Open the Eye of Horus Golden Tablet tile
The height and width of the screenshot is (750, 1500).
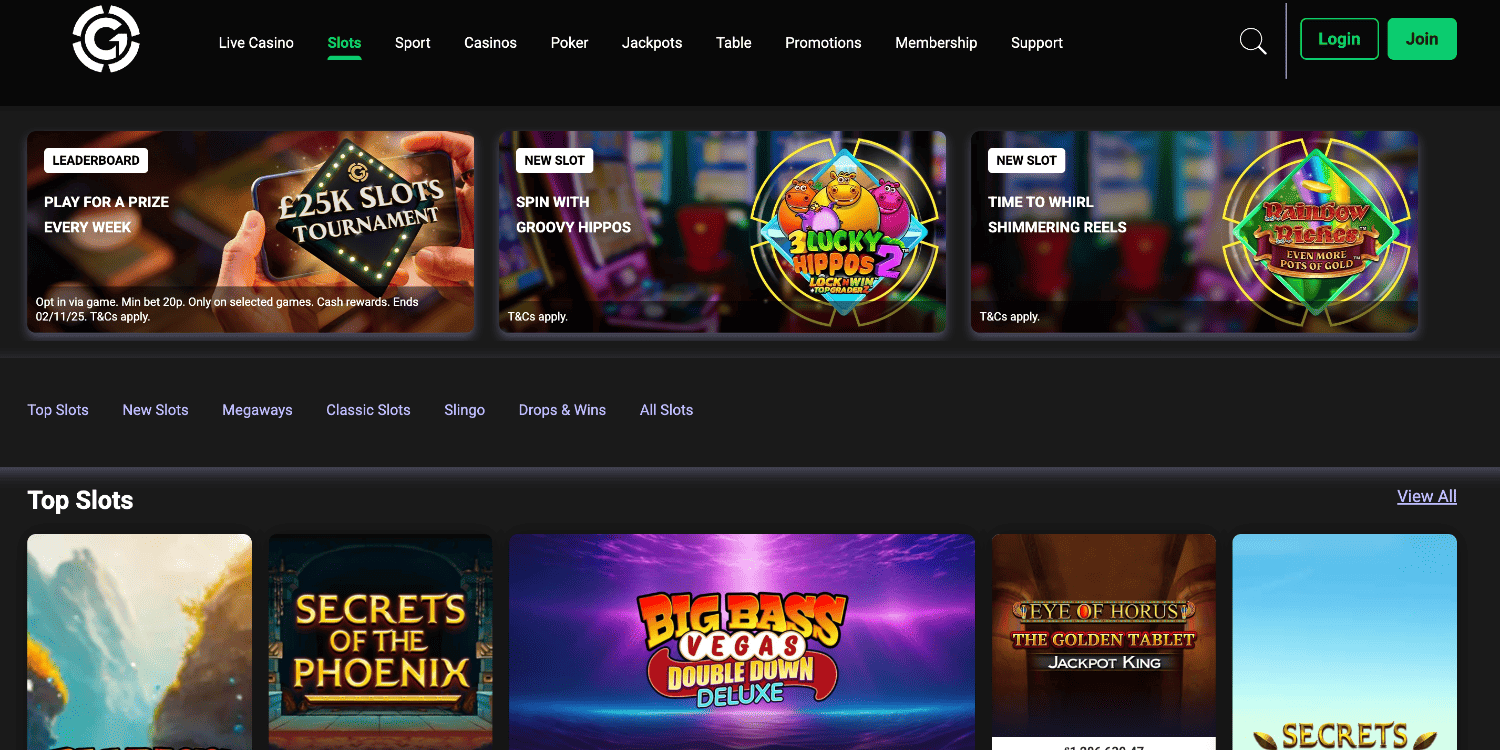[x=1104, y=642]
